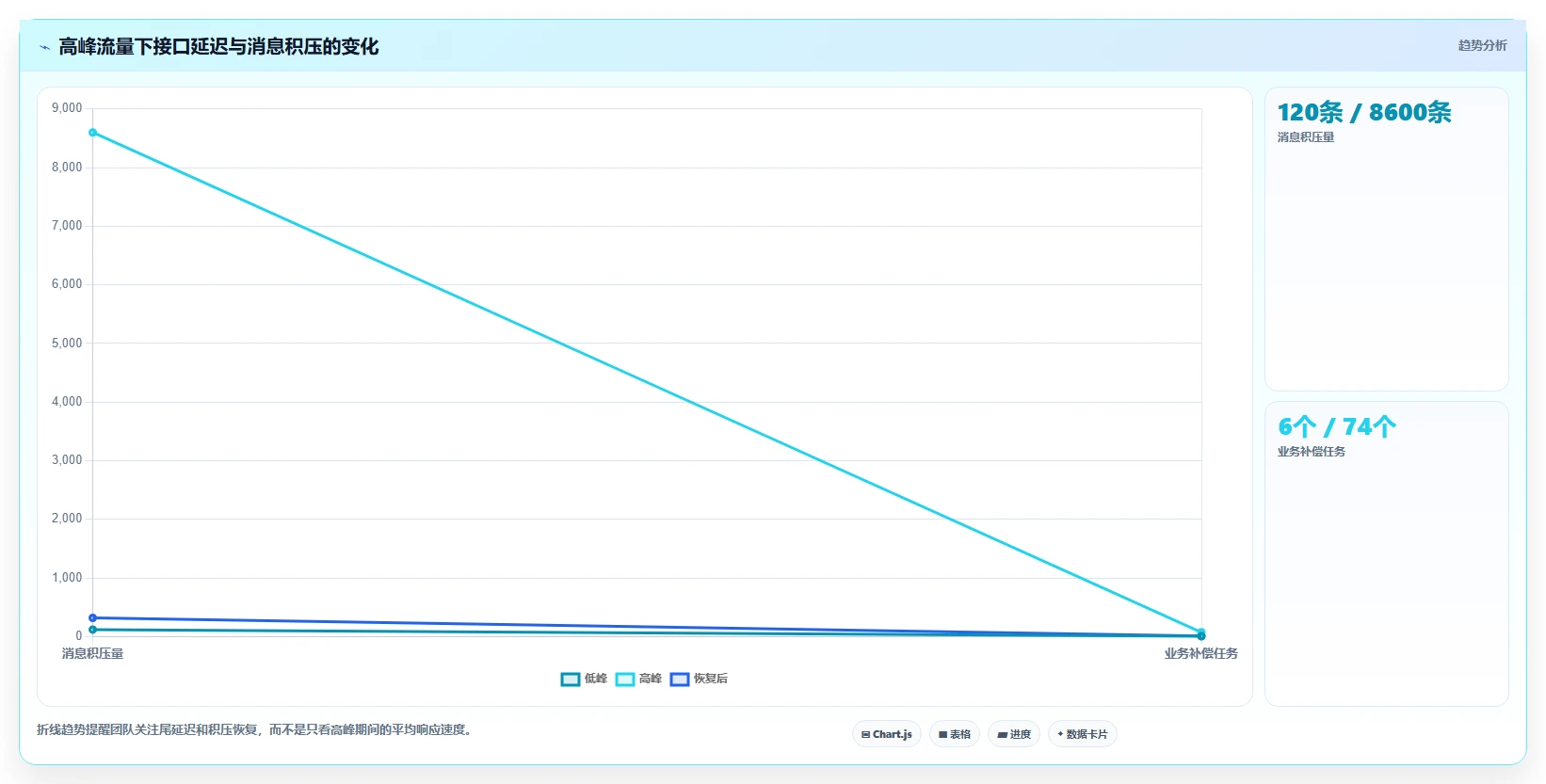Click the 高峰 data point at 业务补偿任务
The width and height of the screenshot is (1546, 784).
click(x=1201, y=632)
